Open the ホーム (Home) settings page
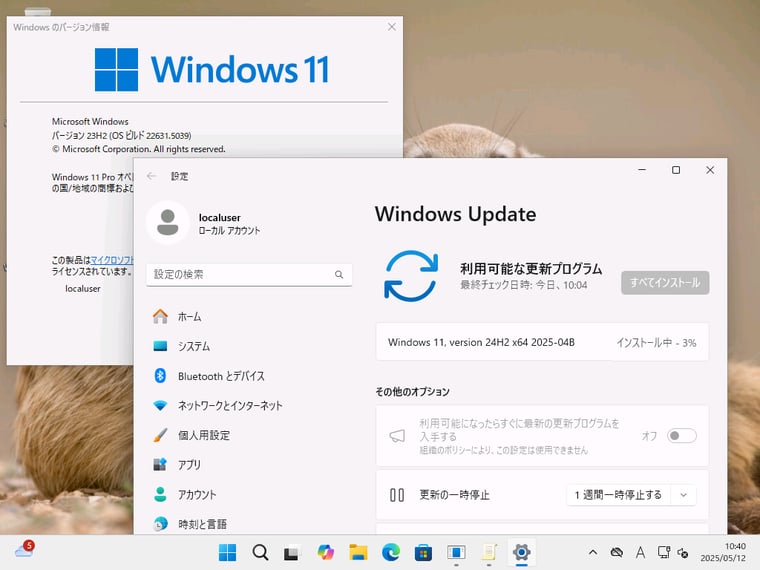 click(x=189, y=317)
